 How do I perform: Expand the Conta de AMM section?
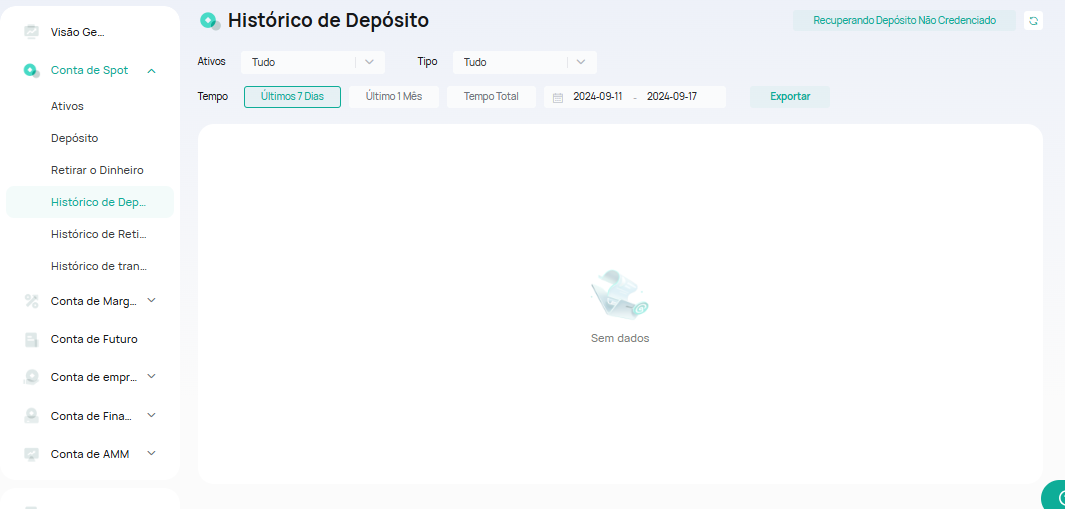pyautogui.click(x=151, y=453)
